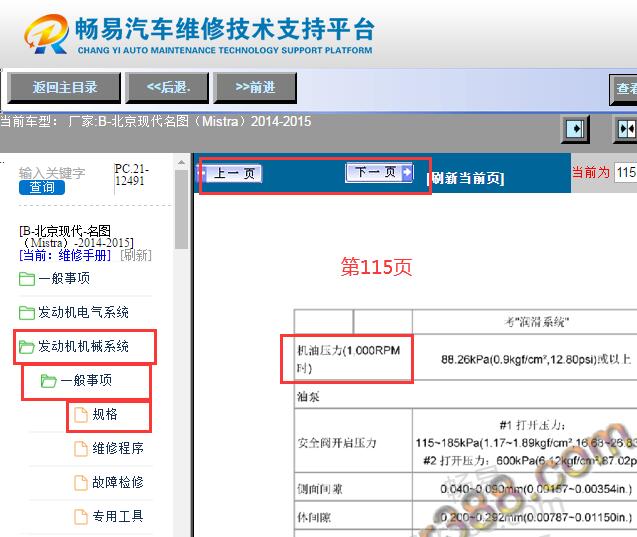
Task: Click the 油泵 table row
Action: tap(466, 396)
